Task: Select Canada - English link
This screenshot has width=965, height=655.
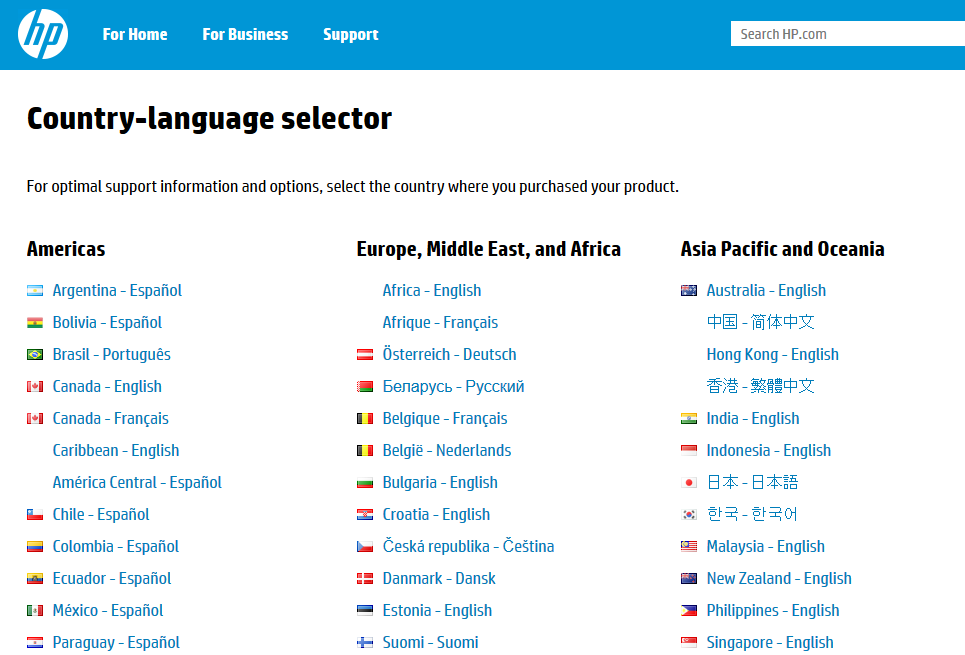Action: coord(107,387)
